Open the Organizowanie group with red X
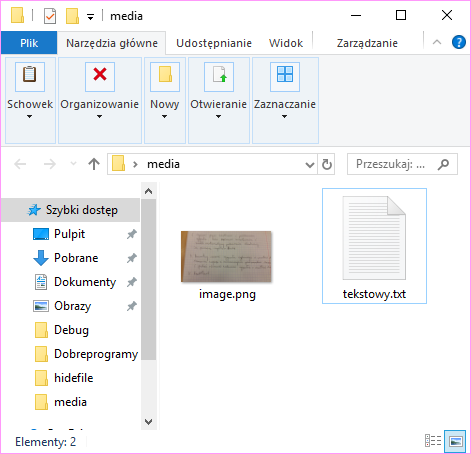This screenshot has height=454, width=471. [100, 100]
